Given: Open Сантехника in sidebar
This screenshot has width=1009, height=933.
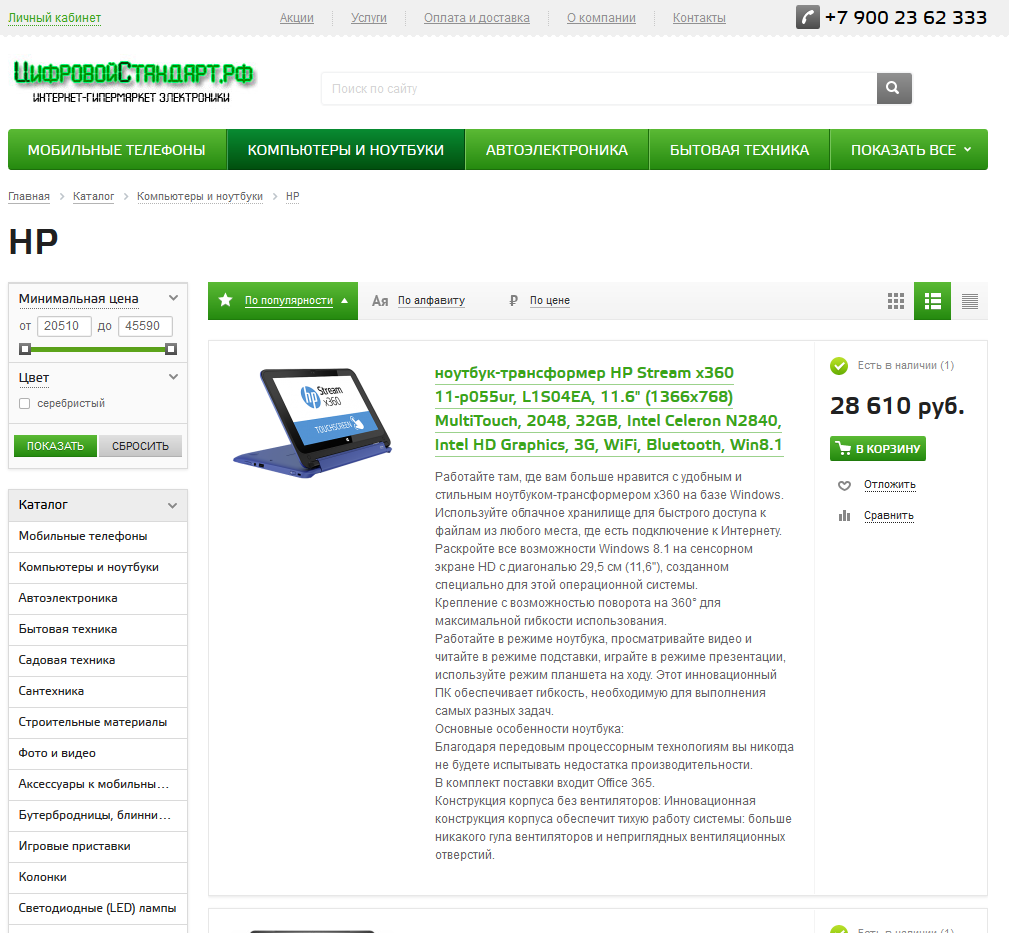Looking at the screenshot, I should [98, 691].
